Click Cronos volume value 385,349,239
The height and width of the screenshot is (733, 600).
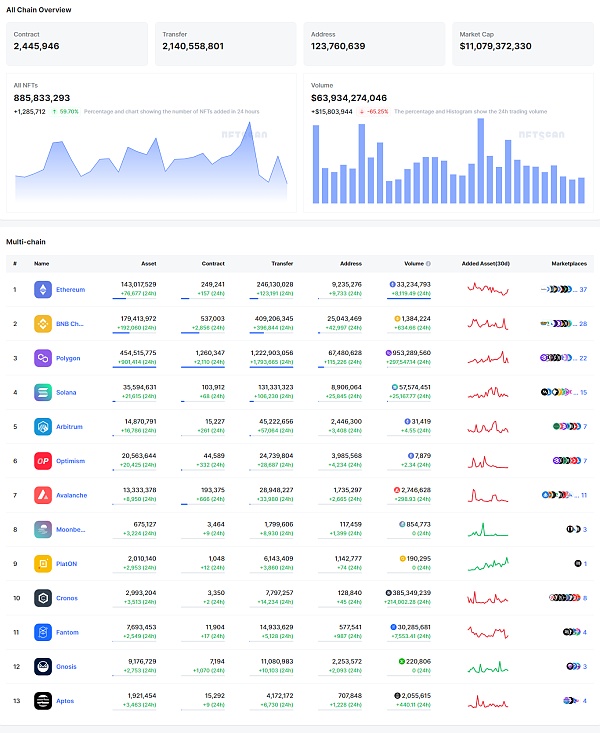[412, 593]
